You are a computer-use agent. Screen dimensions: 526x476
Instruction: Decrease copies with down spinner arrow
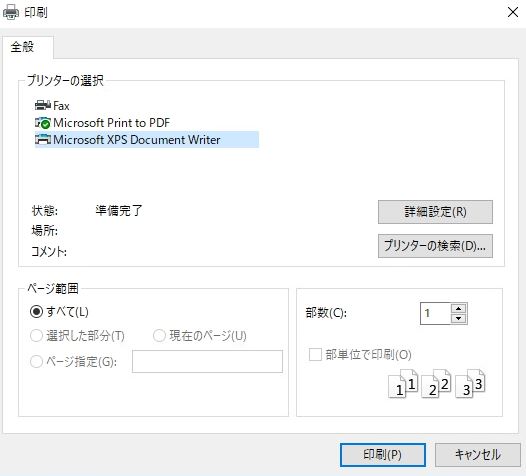pos(459,319)
